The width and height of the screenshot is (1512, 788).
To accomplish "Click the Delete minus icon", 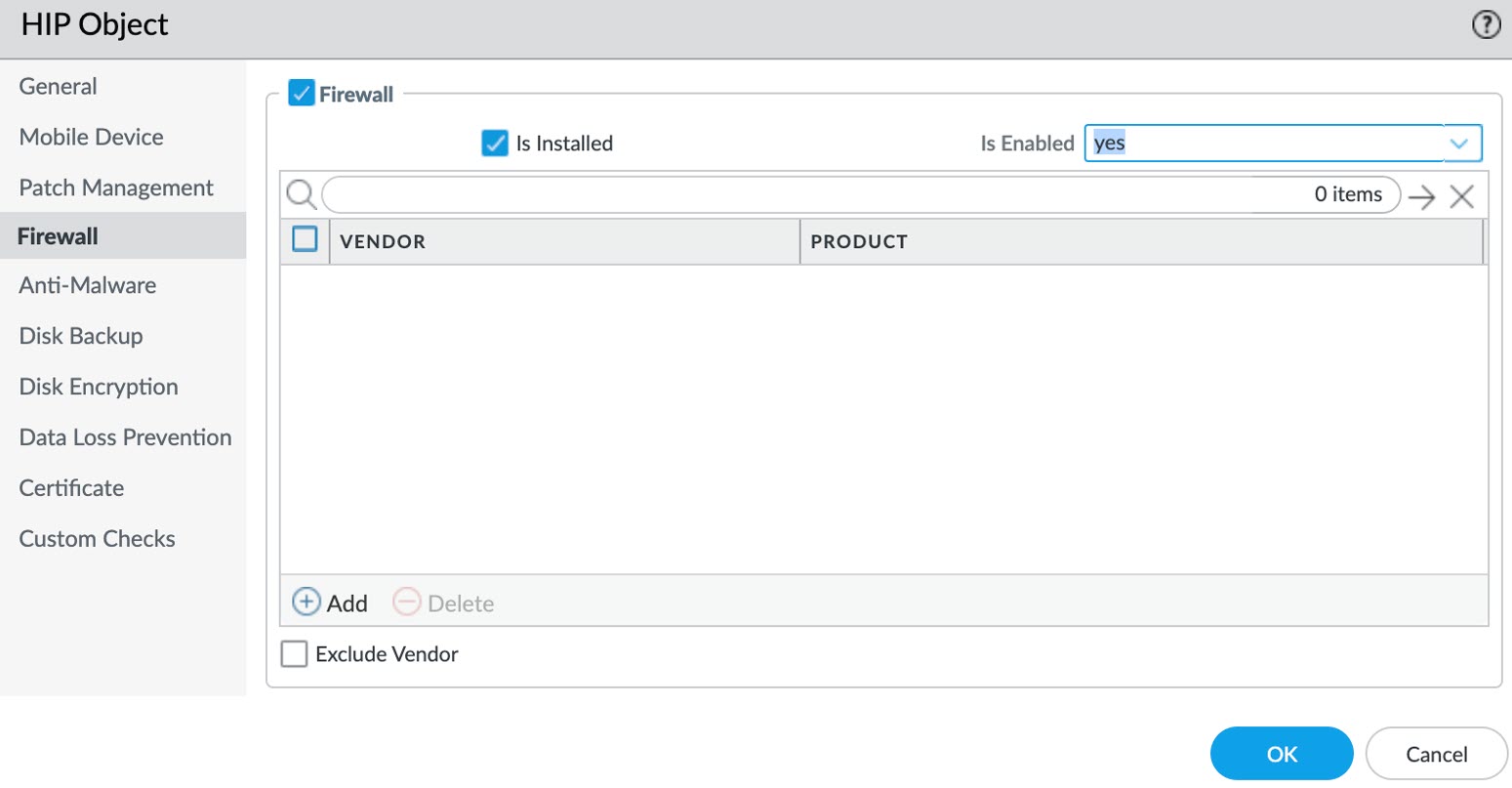I will coord(406,601).
